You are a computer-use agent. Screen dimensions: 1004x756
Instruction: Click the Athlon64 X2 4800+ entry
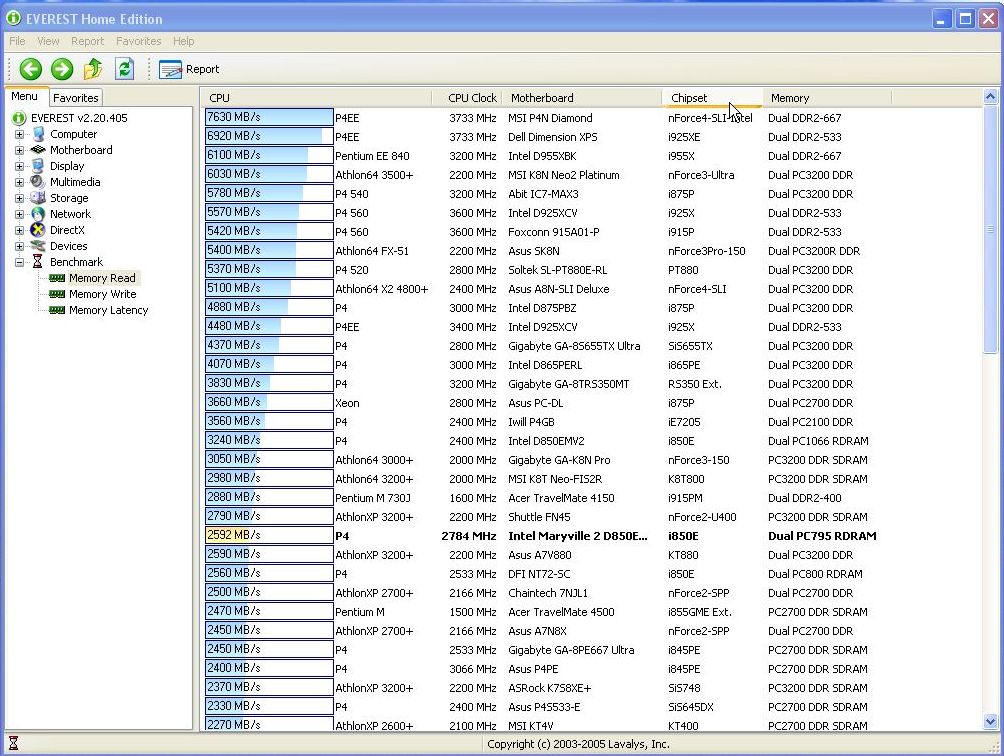pyautogui.click(x=382, y=289)
